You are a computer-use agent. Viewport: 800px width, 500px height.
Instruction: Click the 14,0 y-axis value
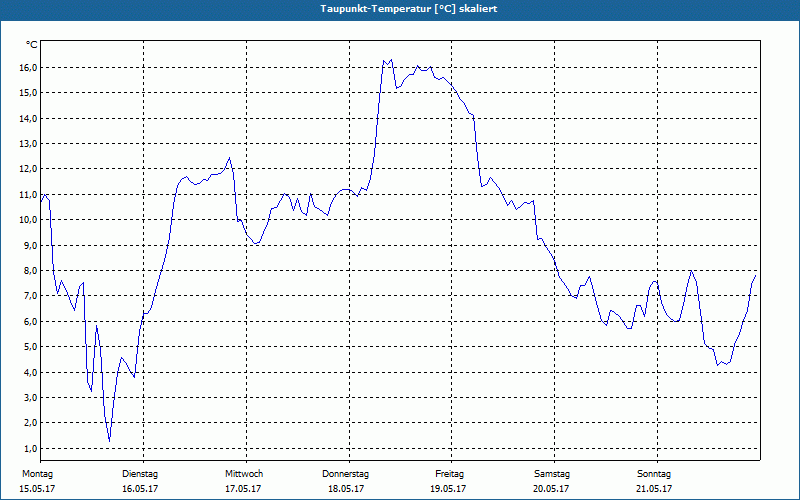[28, 118]
